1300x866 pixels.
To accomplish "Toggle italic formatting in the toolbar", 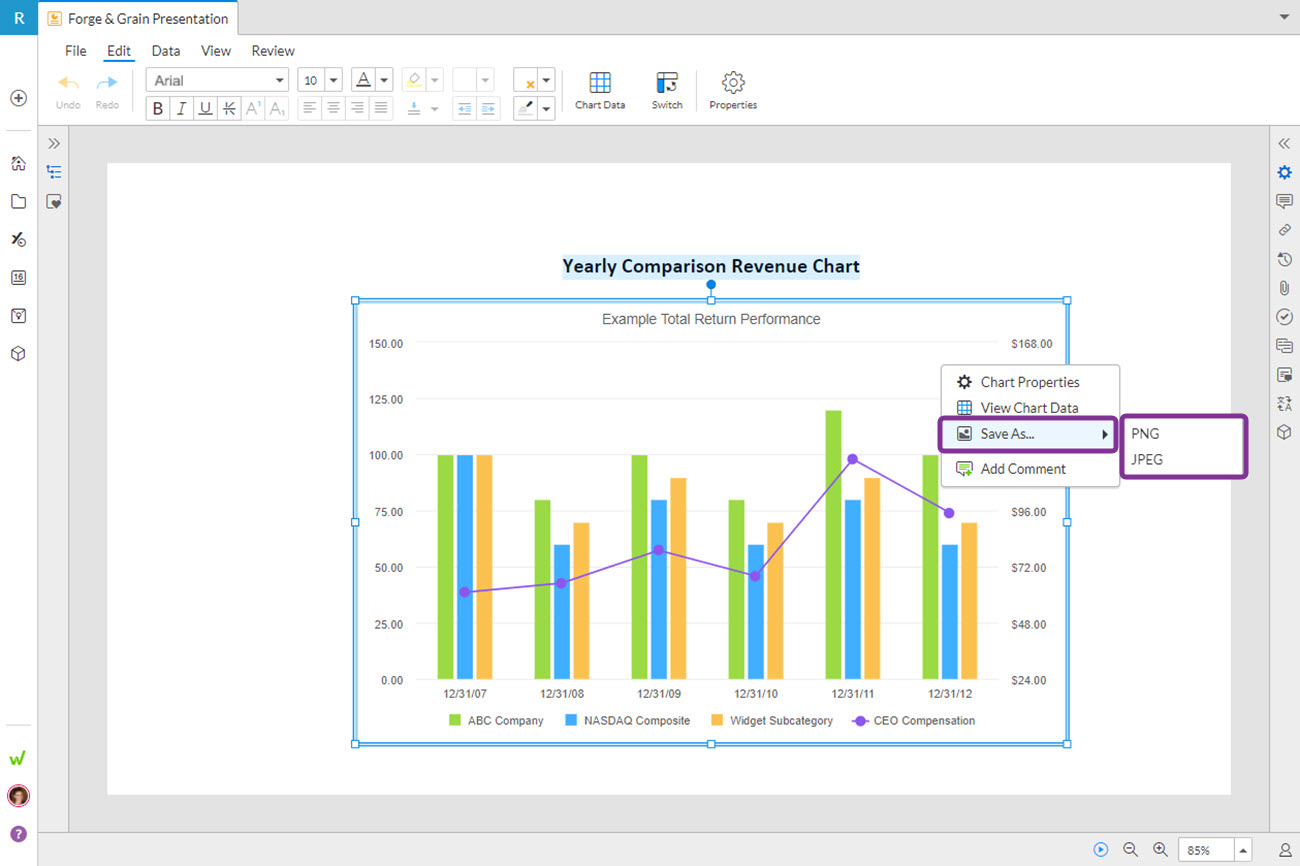I will point(181,108).
